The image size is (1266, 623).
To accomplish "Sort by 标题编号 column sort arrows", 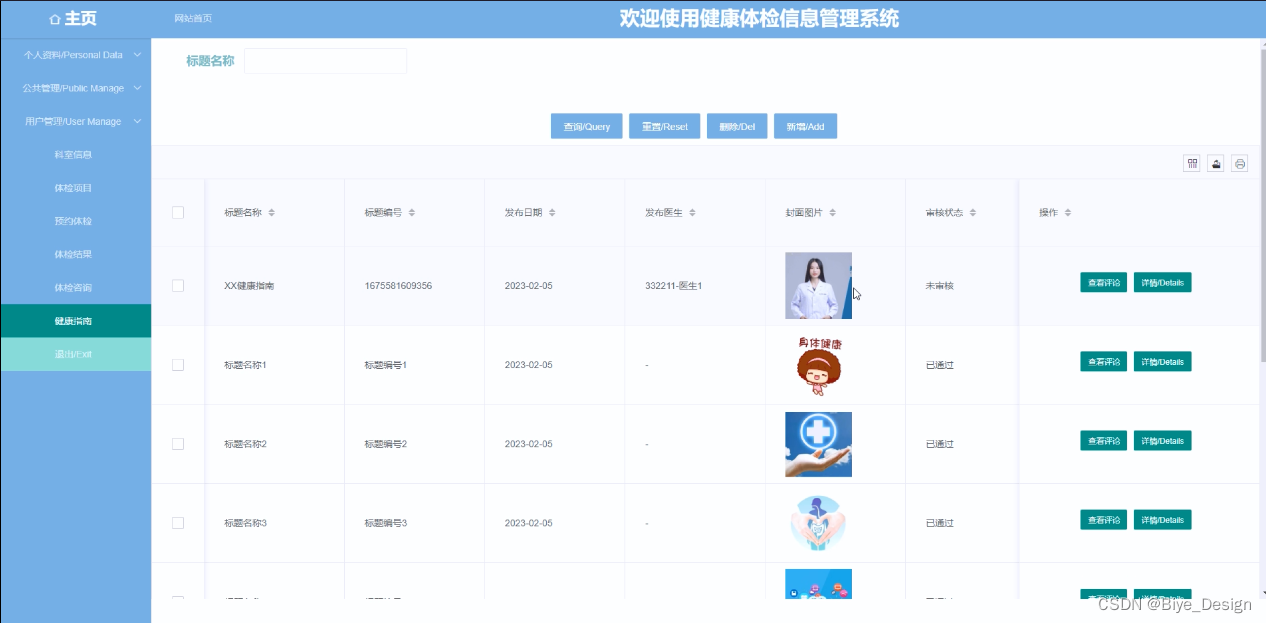I will click(x=411, y=213).
